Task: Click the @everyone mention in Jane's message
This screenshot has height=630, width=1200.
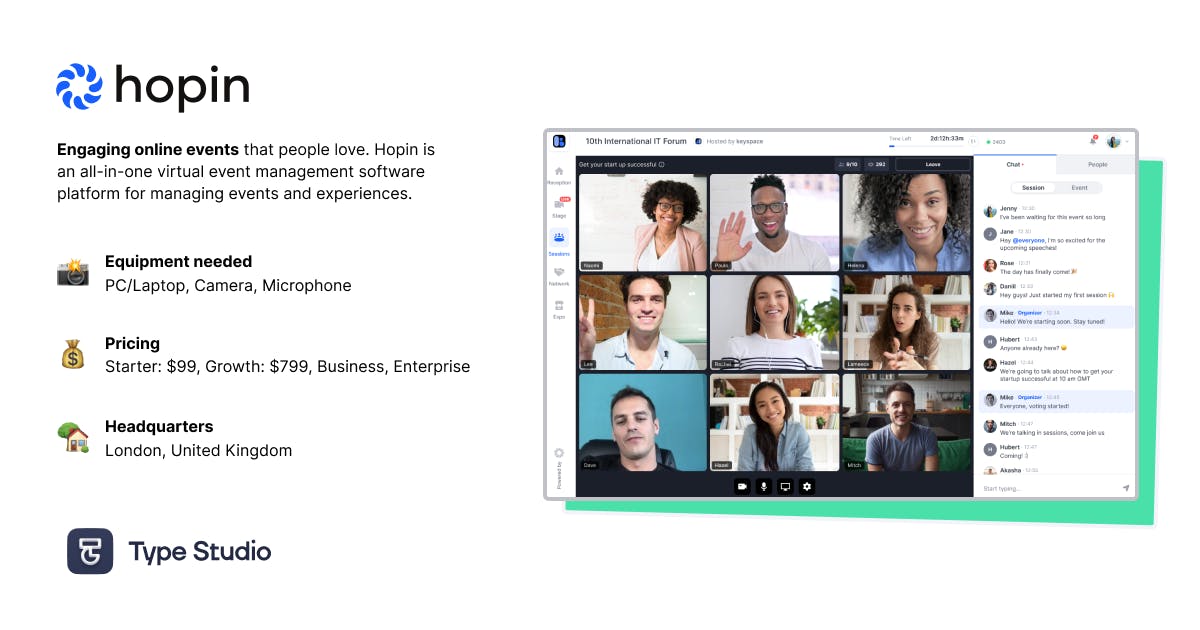Action: [1028, 240]
